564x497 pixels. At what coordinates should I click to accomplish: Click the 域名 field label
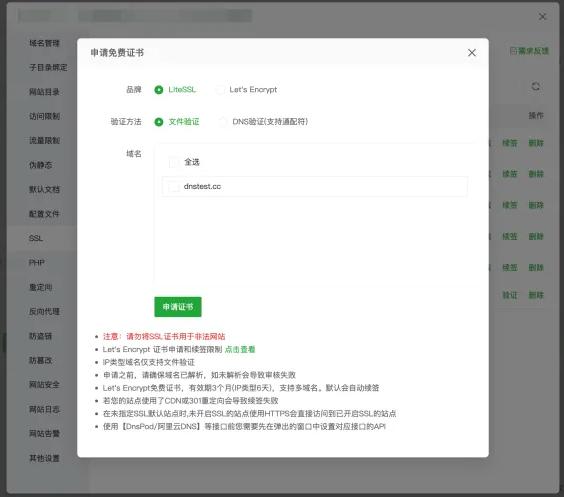point(133,154)
